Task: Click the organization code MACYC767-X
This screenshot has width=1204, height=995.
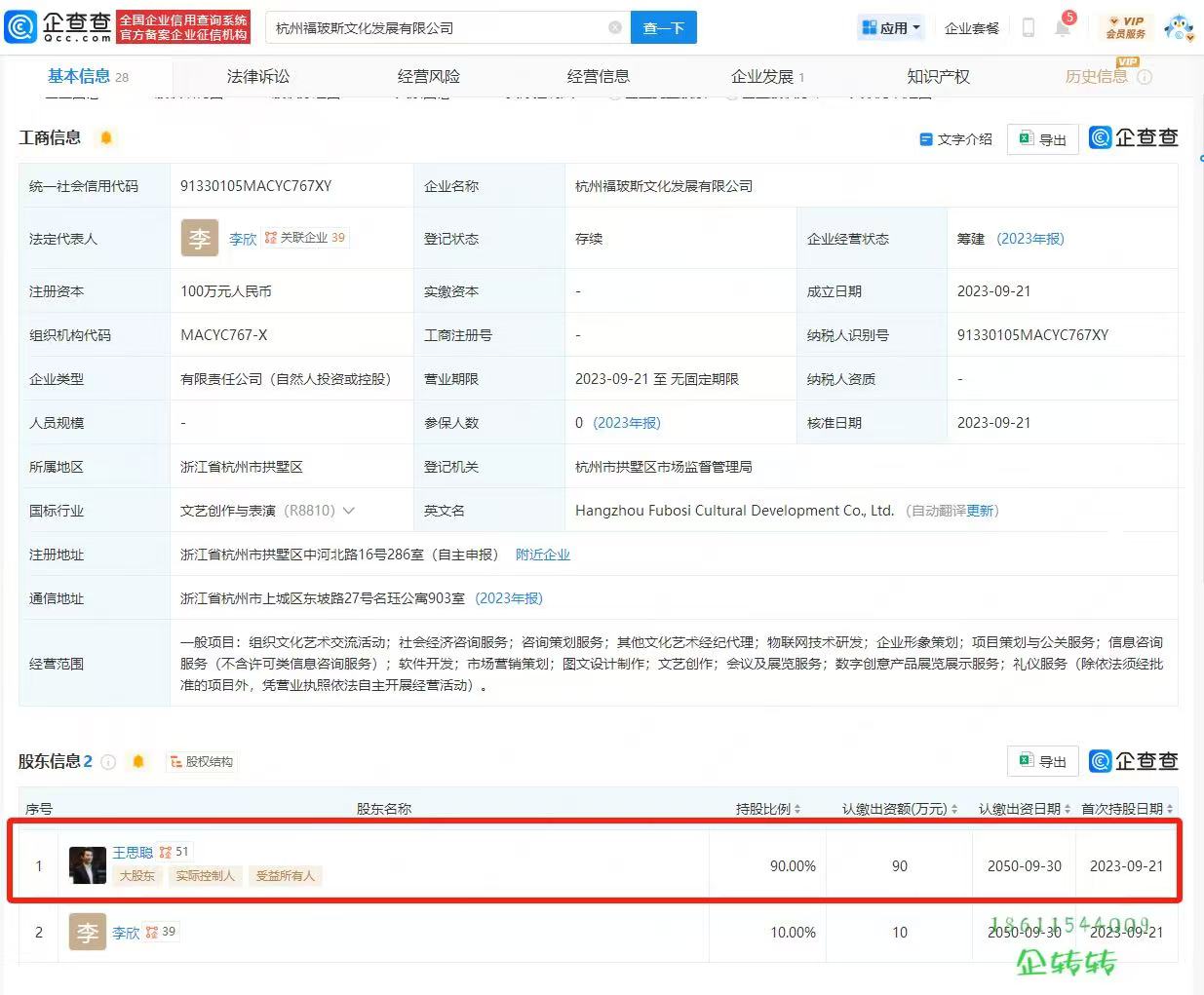Action: click(224, 335)
